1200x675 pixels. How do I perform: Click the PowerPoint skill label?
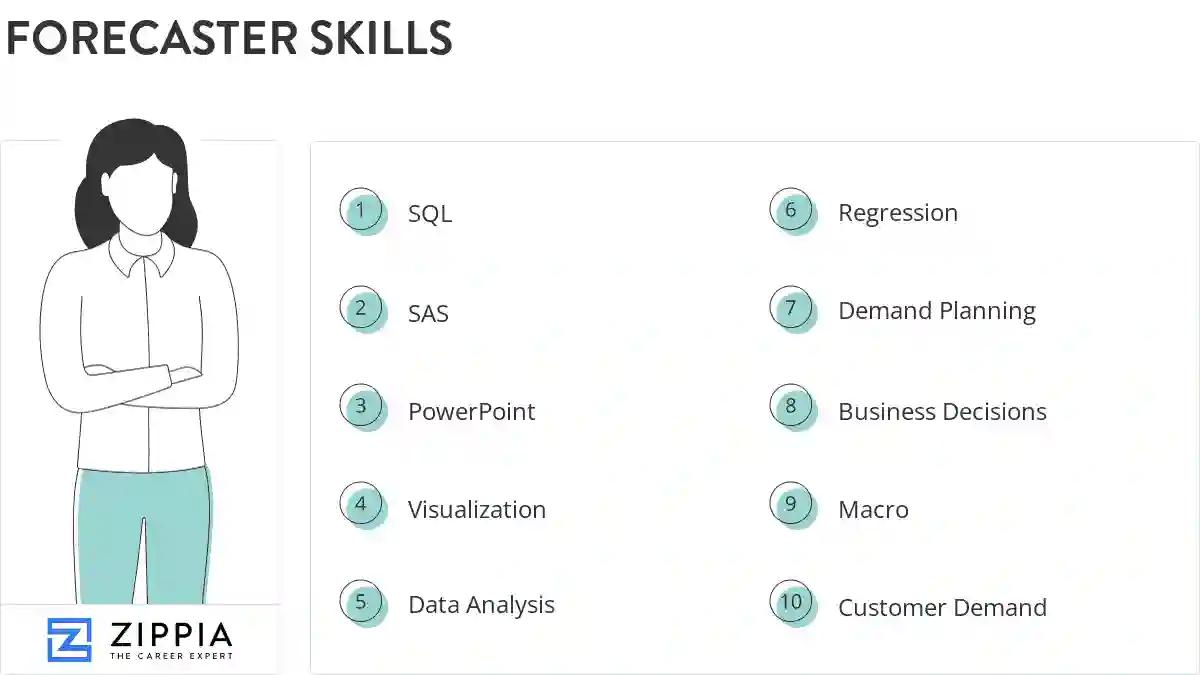pos(471,412)
